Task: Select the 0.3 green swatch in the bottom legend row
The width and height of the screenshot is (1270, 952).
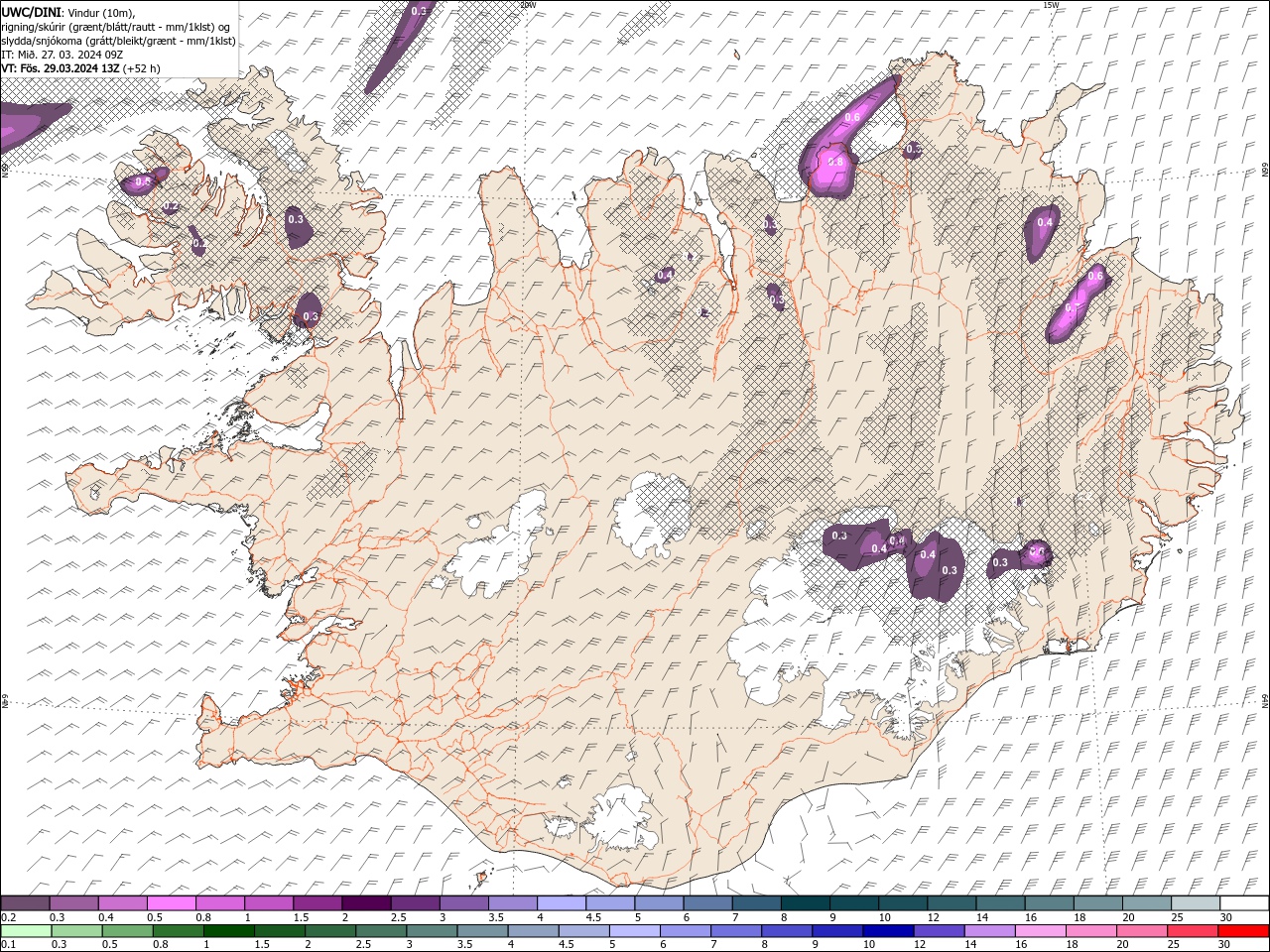Action: coord(76,931)
